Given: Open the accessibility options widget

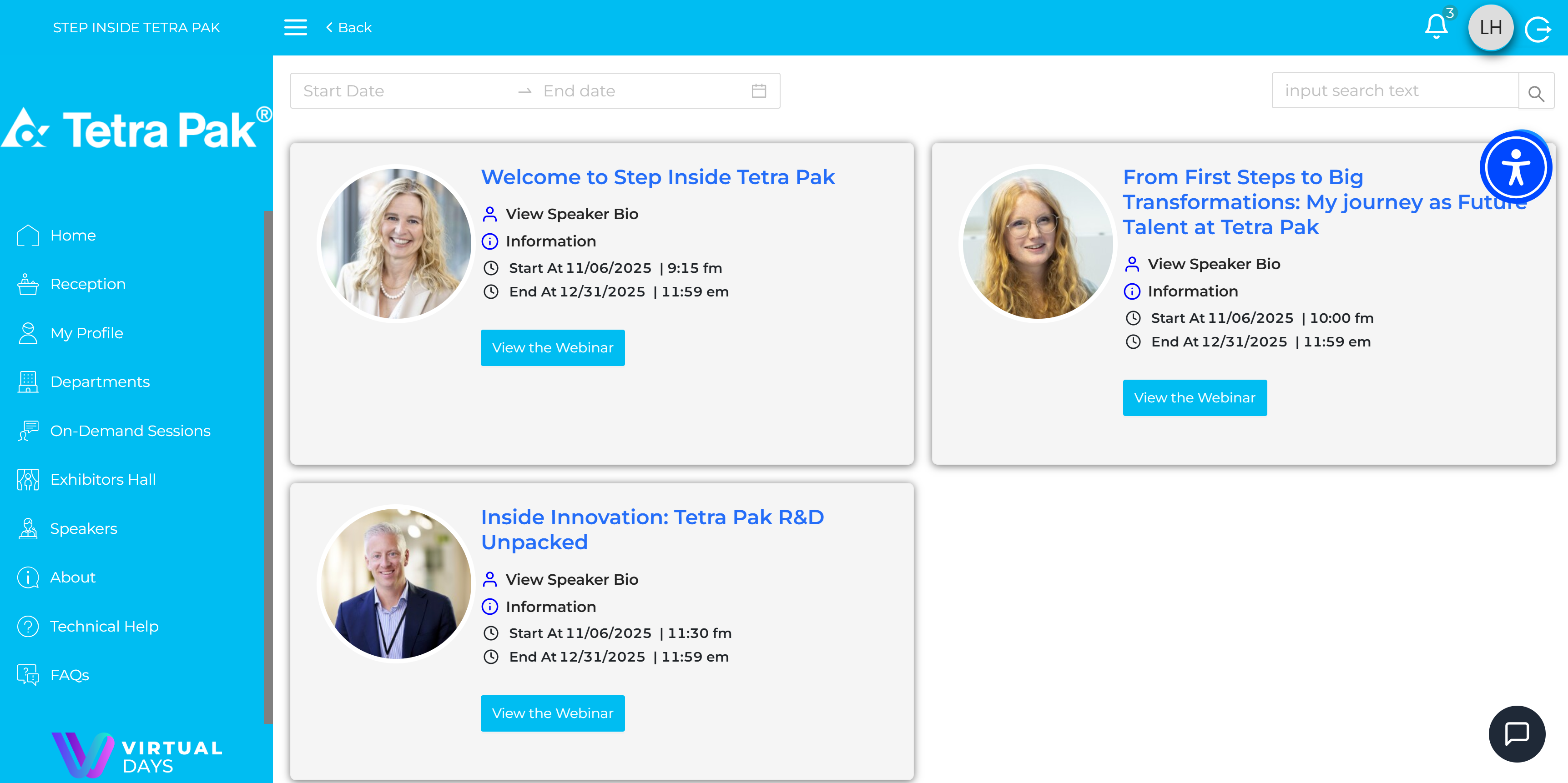Looking at the screenshot, I should (x=1515, y=168).
